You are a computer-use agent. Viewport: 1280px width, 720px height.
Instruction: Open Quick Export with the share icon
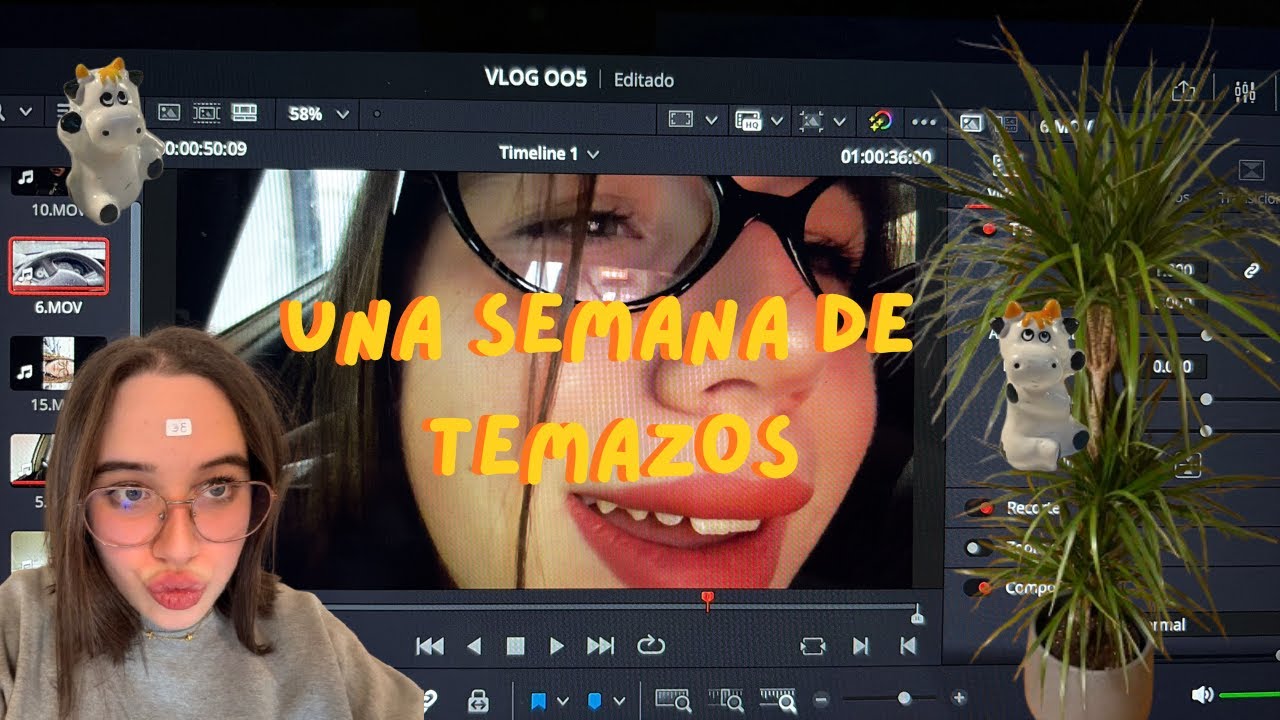pyautogui.click(x=1184, y=90)
